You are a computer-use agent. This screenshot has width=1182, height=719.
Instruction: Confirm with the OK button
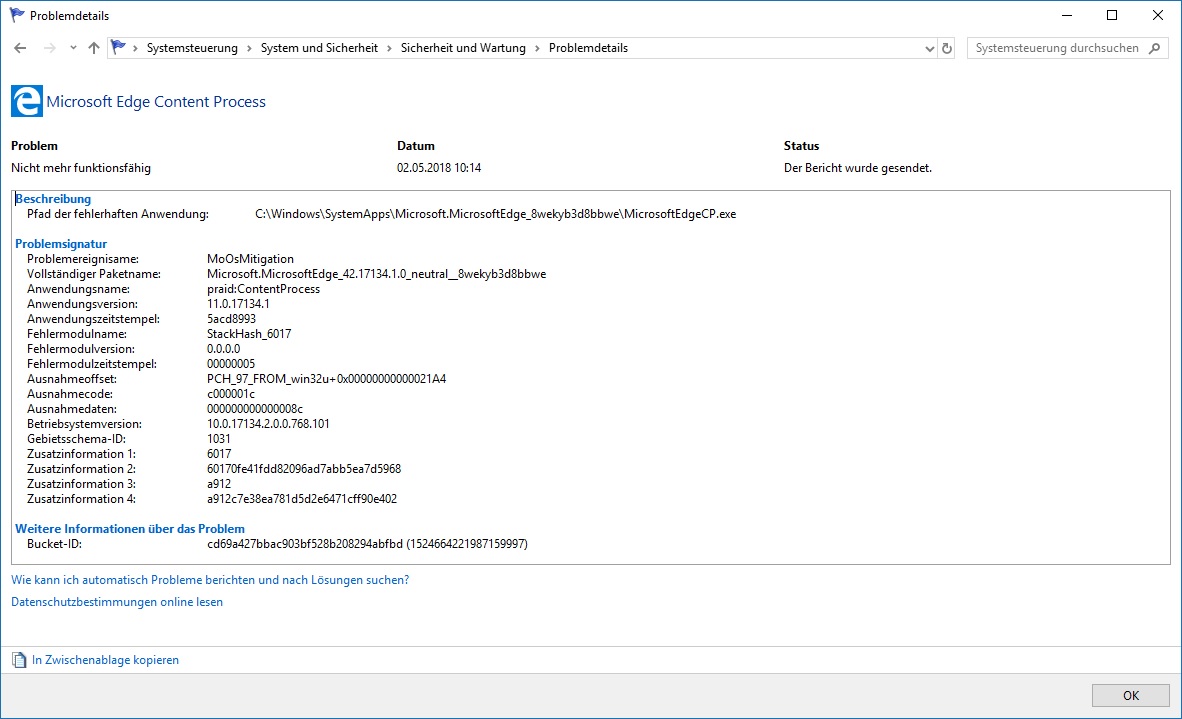(1131, 696)
